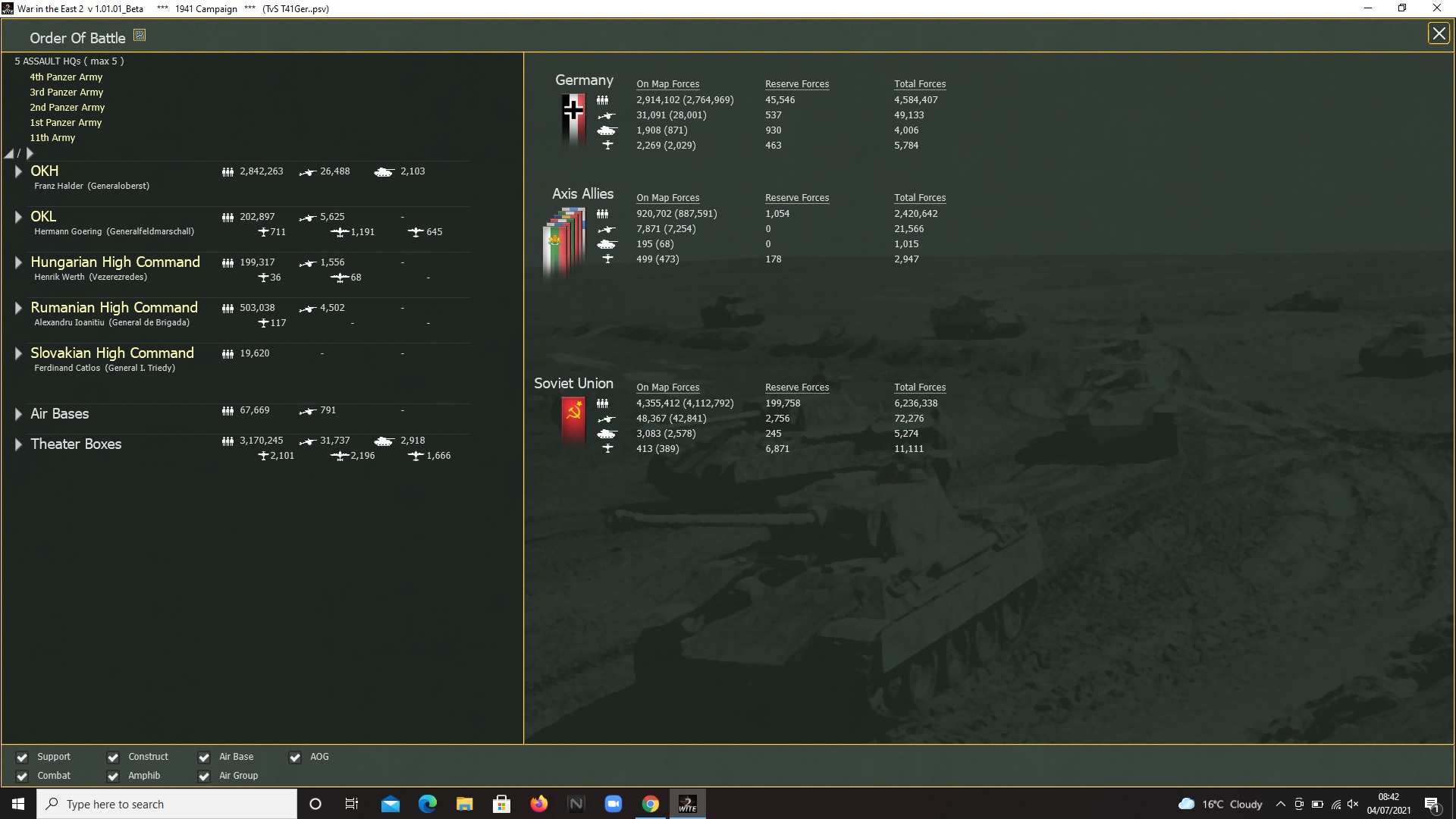Select Hungarian High Command name
1456x819 pixels.
(115, 262)
